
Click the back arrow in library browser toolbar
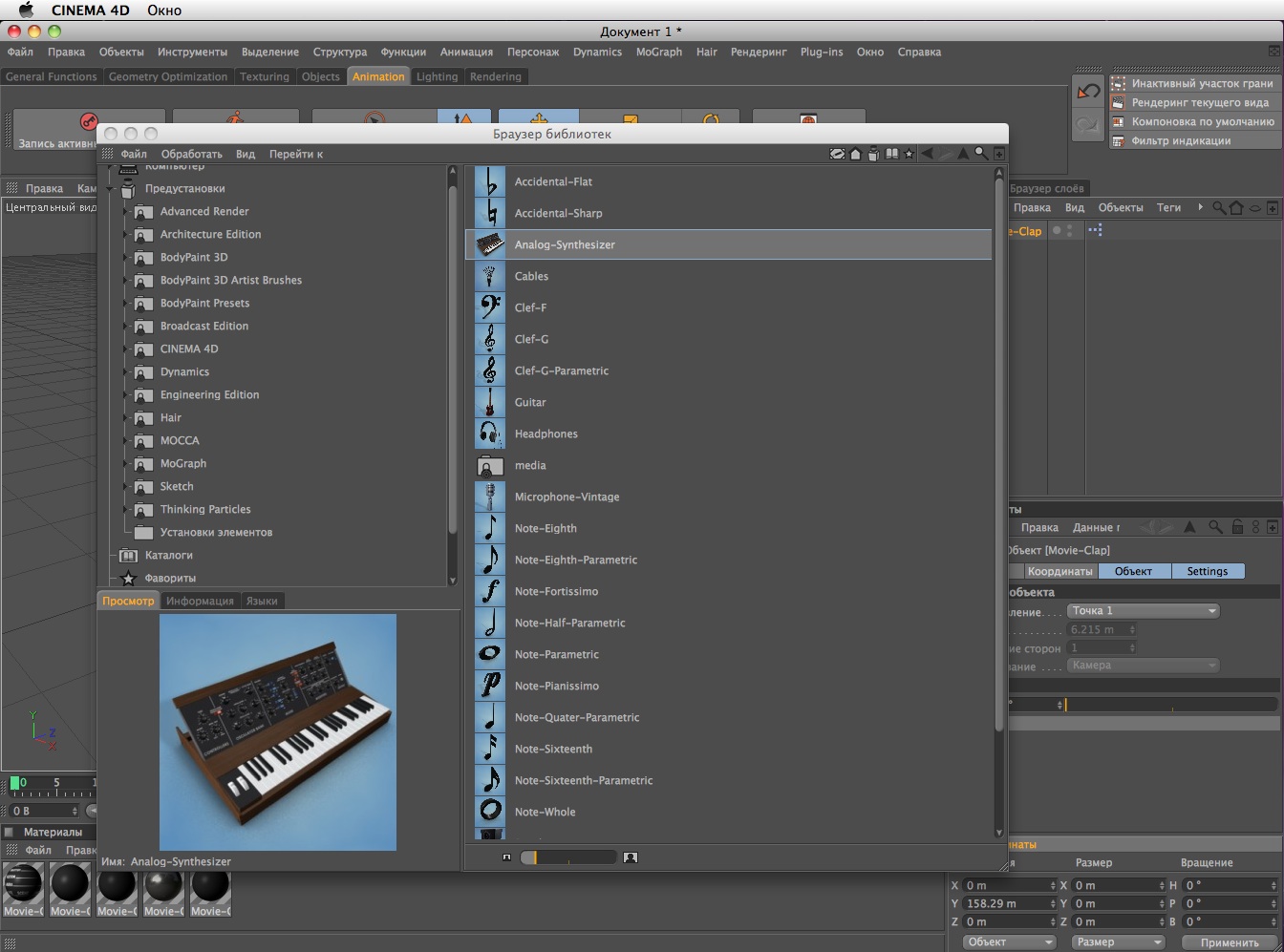[927, 154]
